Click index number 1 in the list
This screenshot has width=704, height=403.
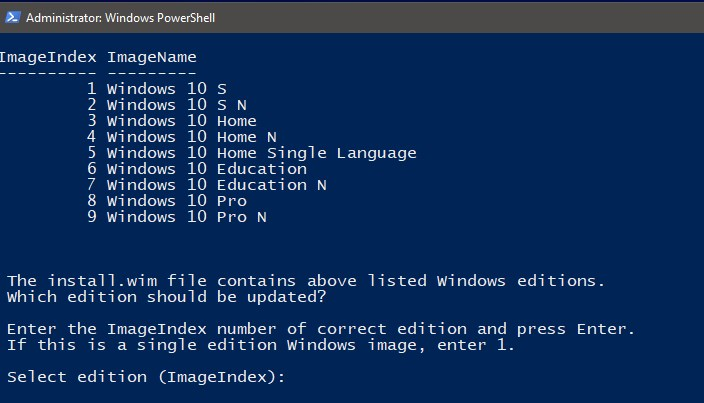point(92,89)
